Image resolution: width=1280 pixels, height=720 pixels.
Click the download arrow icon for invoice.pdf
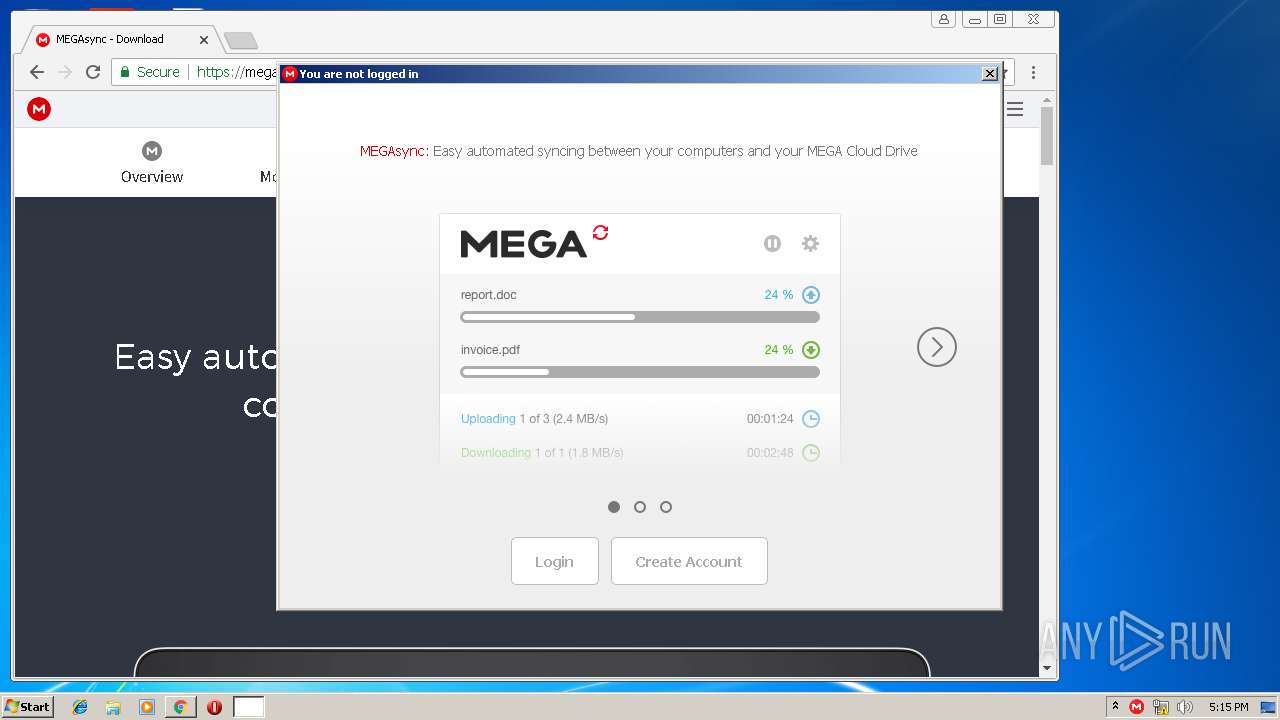coord(811,350)
